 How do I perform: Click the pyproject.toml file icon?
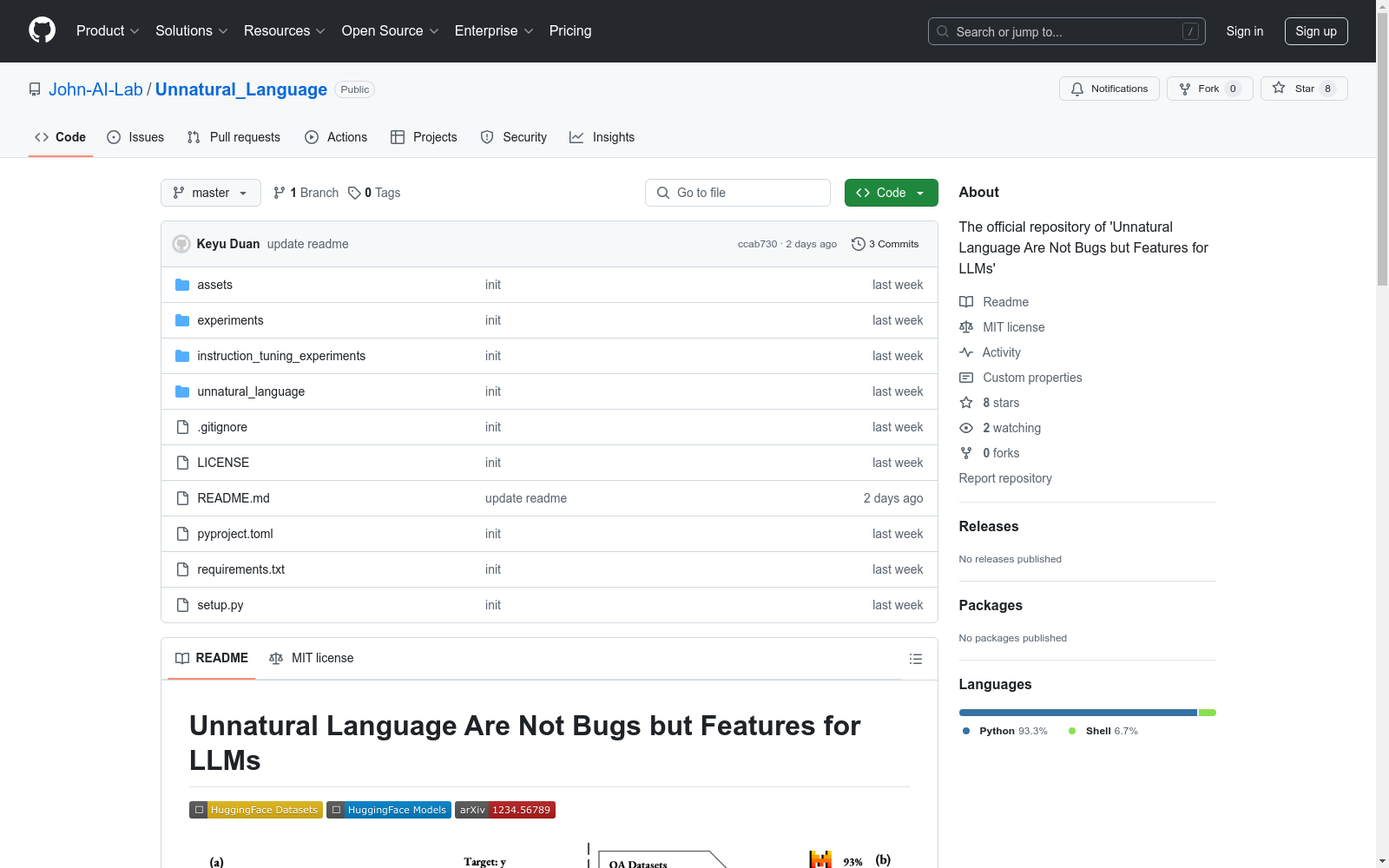pos(182,534)
